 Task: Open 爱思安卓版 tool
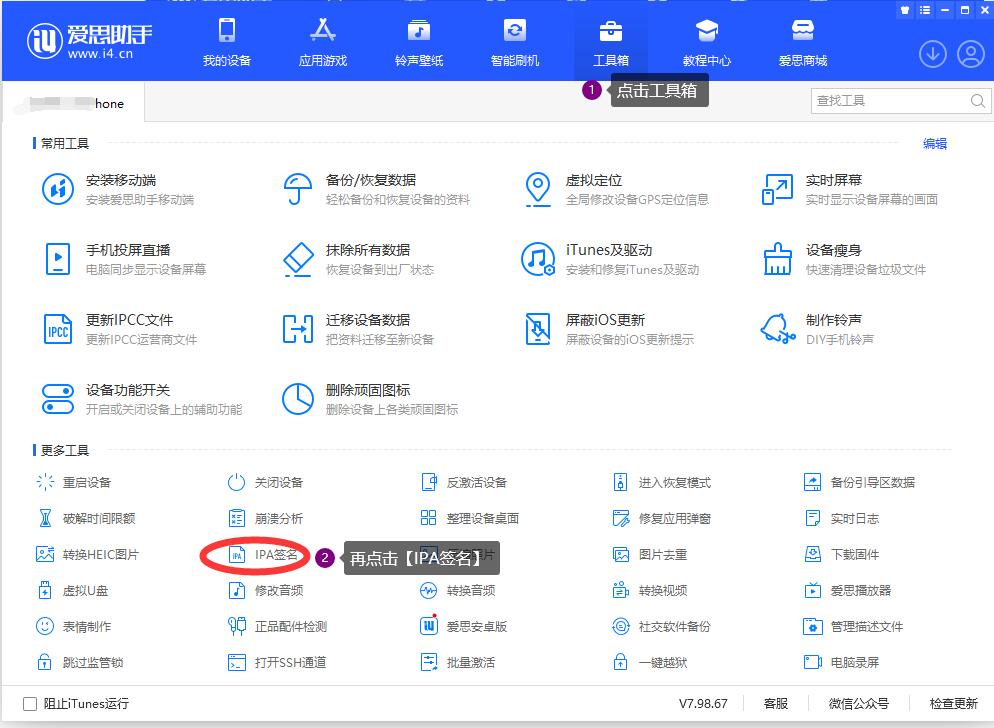point(464,627)
